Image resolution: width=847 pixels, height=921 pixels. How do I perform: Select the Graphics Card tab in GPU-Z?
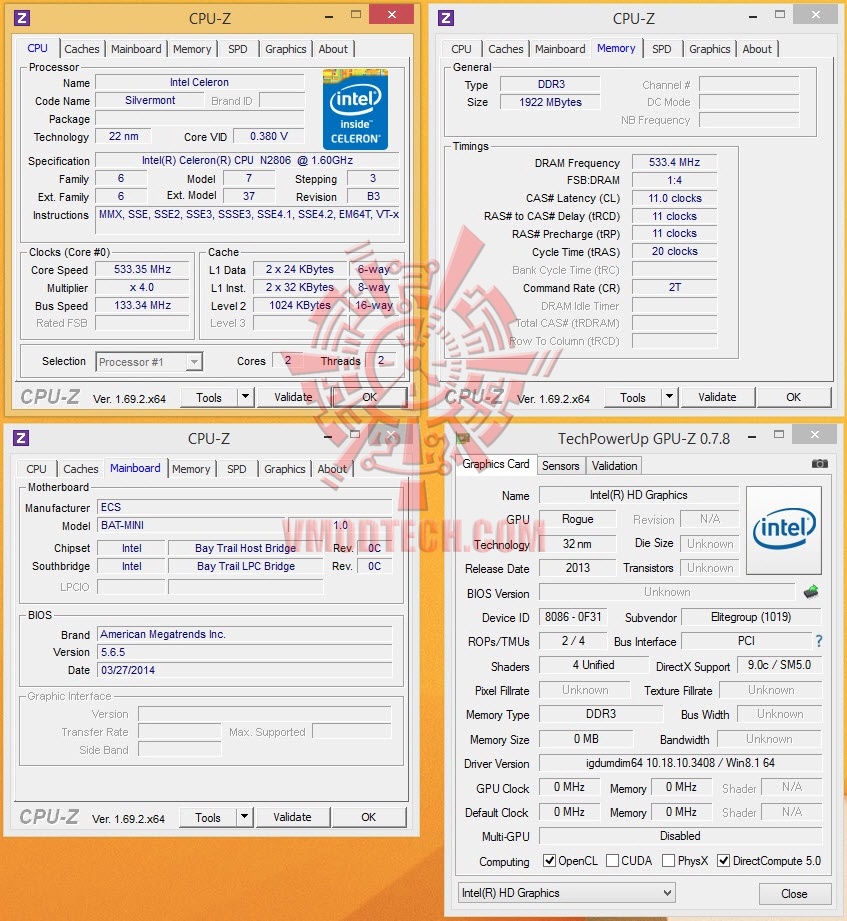pyautogui.click(x=496, y=464)
